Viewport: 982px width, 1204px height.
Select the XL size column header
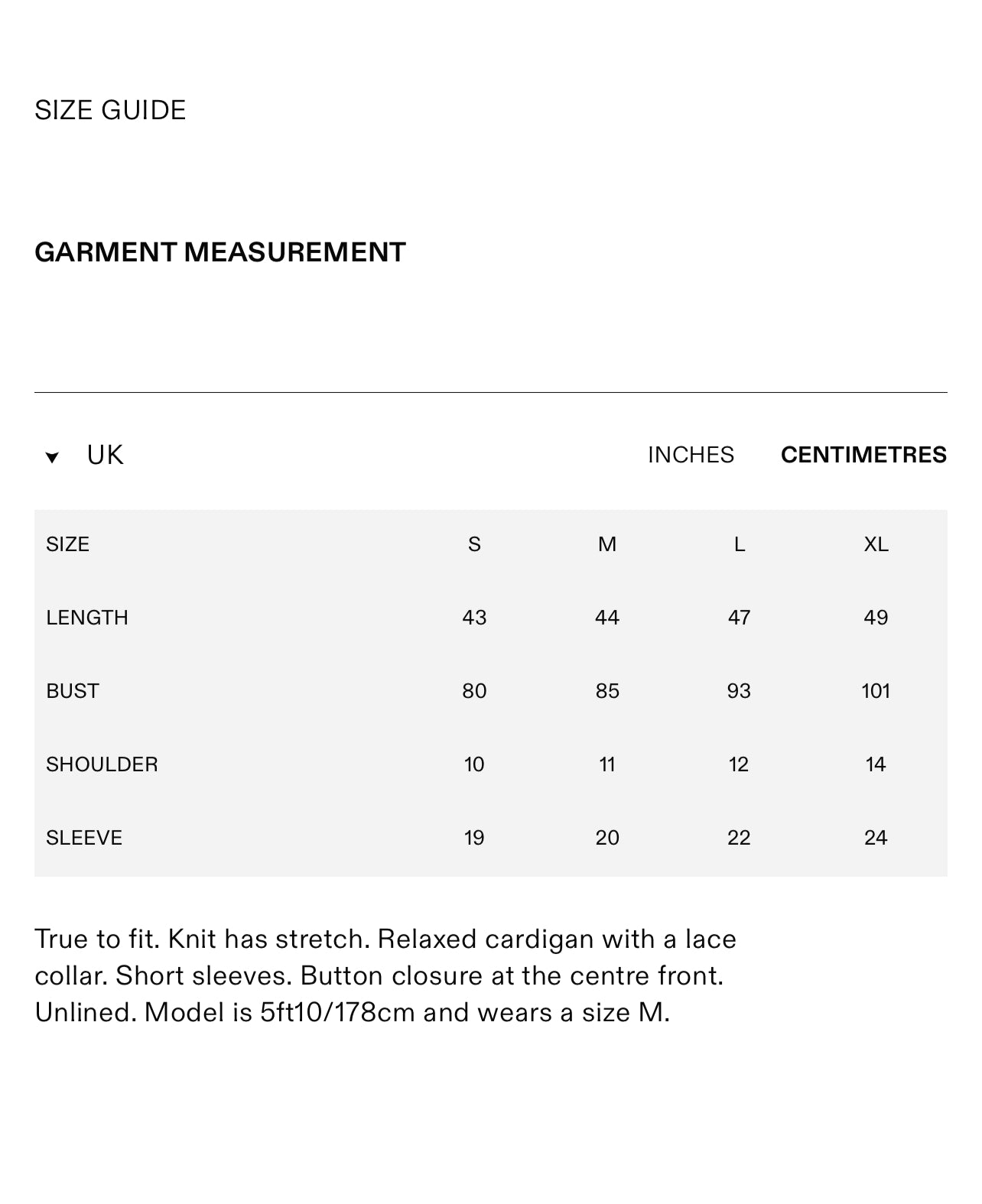876,544
